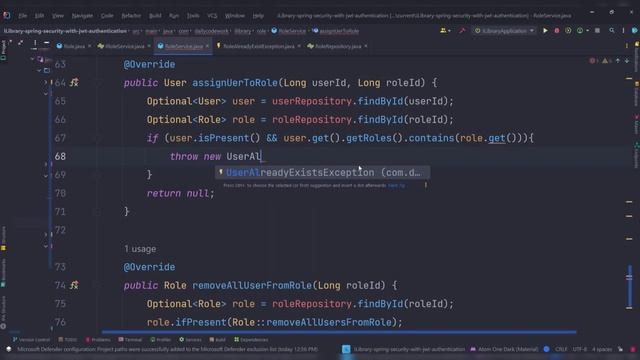This screenshot has height=360, width=640.
Task: Open JetBrains toolbox icon at top right
Action: pyautogui.click(x=635, y=31)
